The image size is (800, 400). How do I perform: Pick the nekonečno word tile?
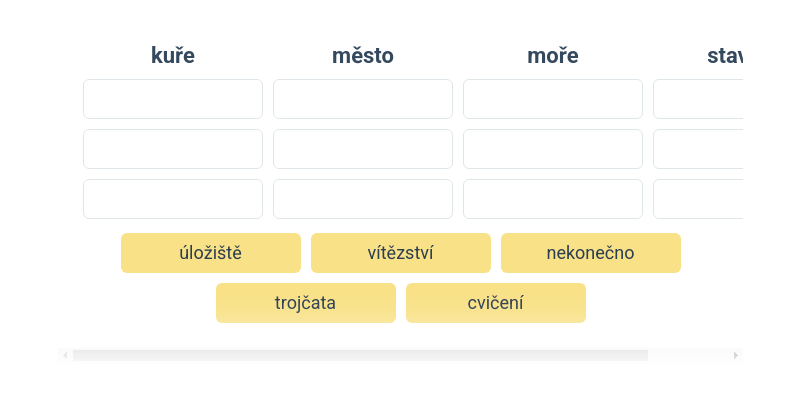[x=590, y=253]
